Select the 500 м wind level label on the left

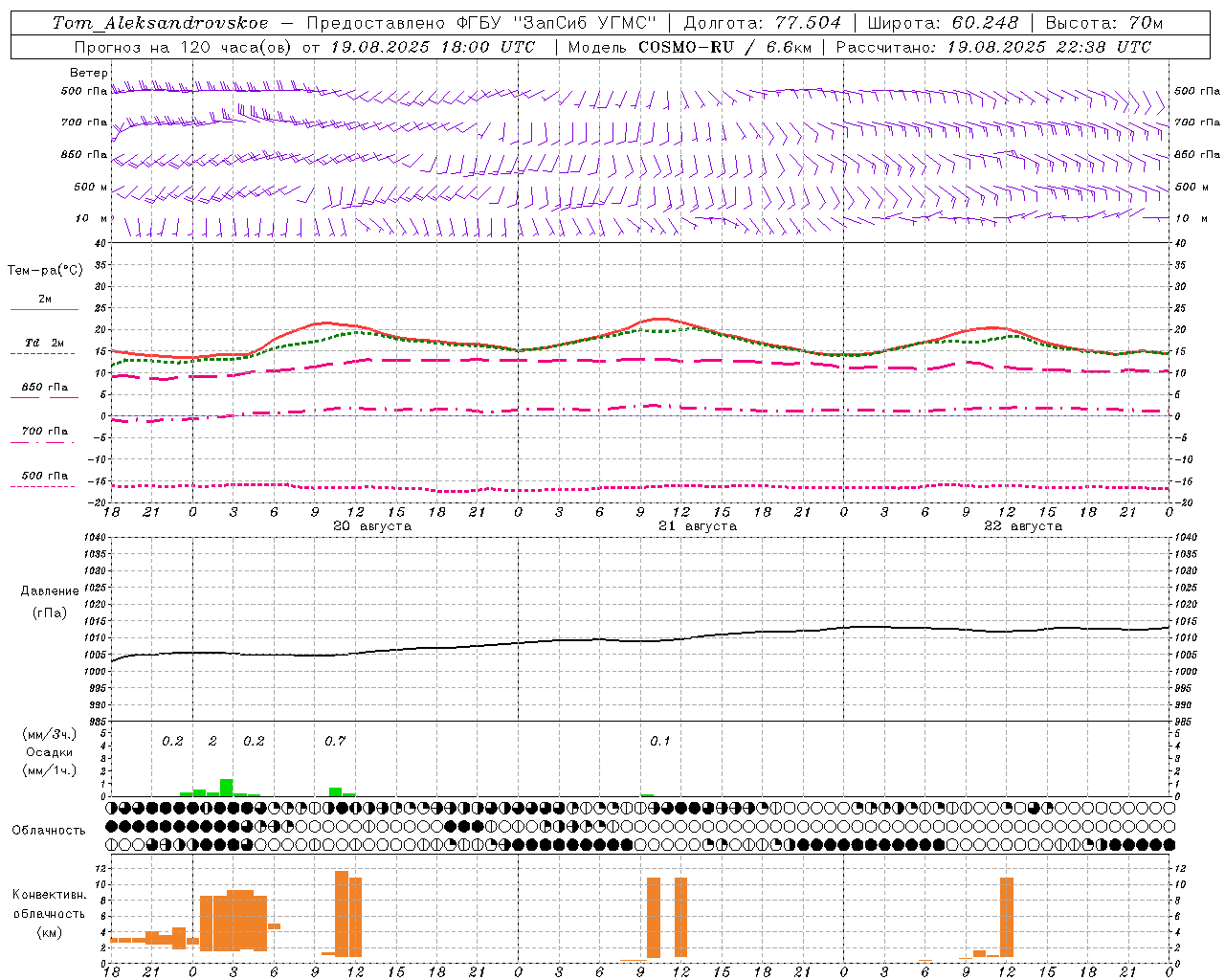click(91, 187)
